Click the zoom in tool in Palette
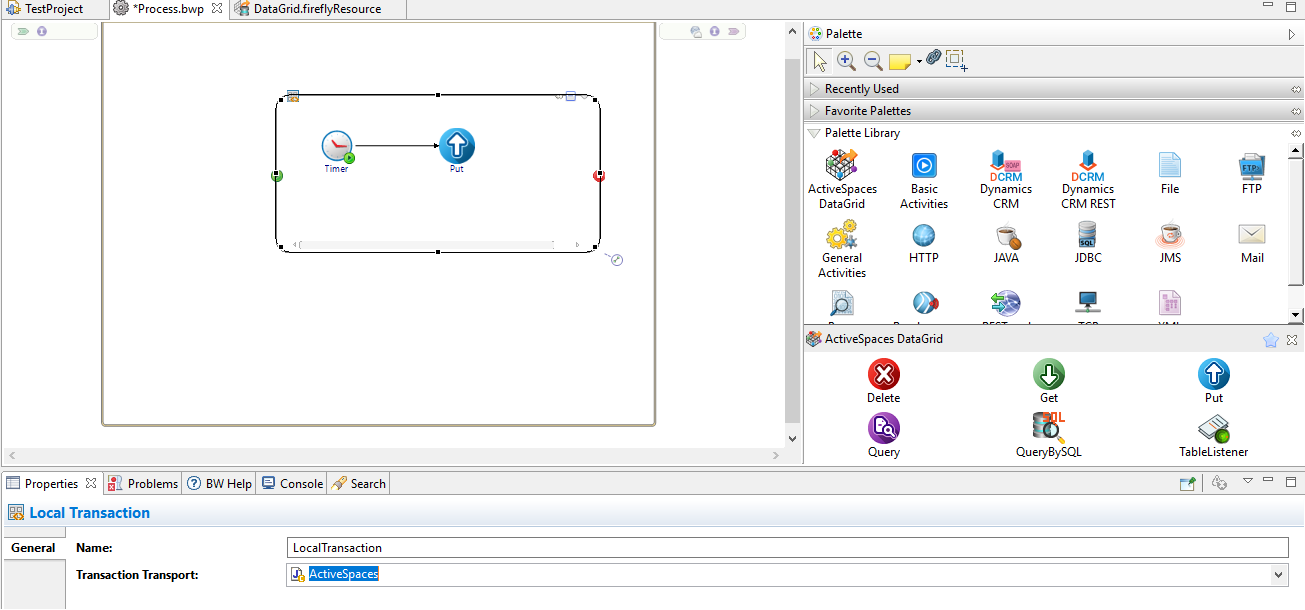Screen dimensions: 1305x610 click(x=846, y=61)
